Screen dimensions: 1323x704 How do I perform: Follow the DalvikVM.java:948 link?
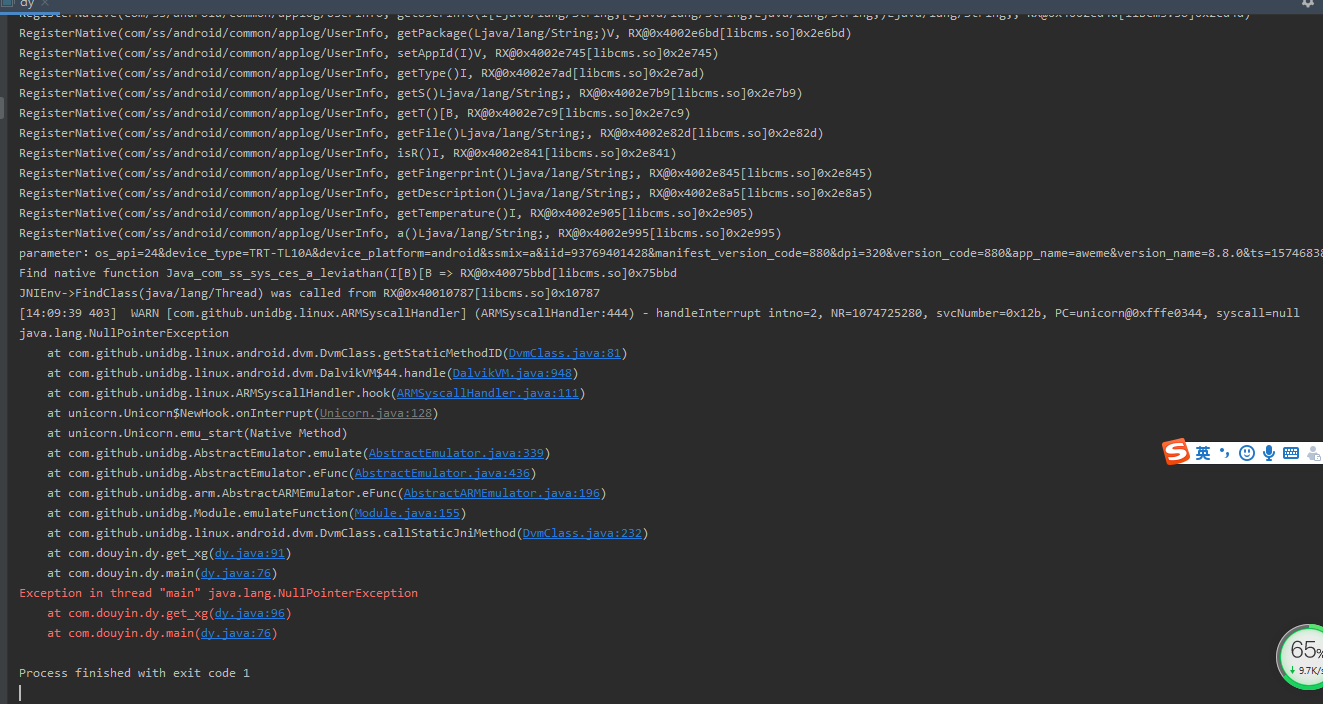(x=512, y=373)
